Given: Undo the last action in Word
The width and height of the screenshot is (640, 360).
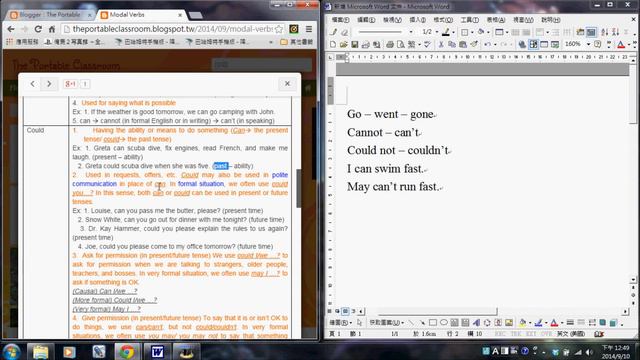Looking at the screenshot, I should tap(487, 44).
